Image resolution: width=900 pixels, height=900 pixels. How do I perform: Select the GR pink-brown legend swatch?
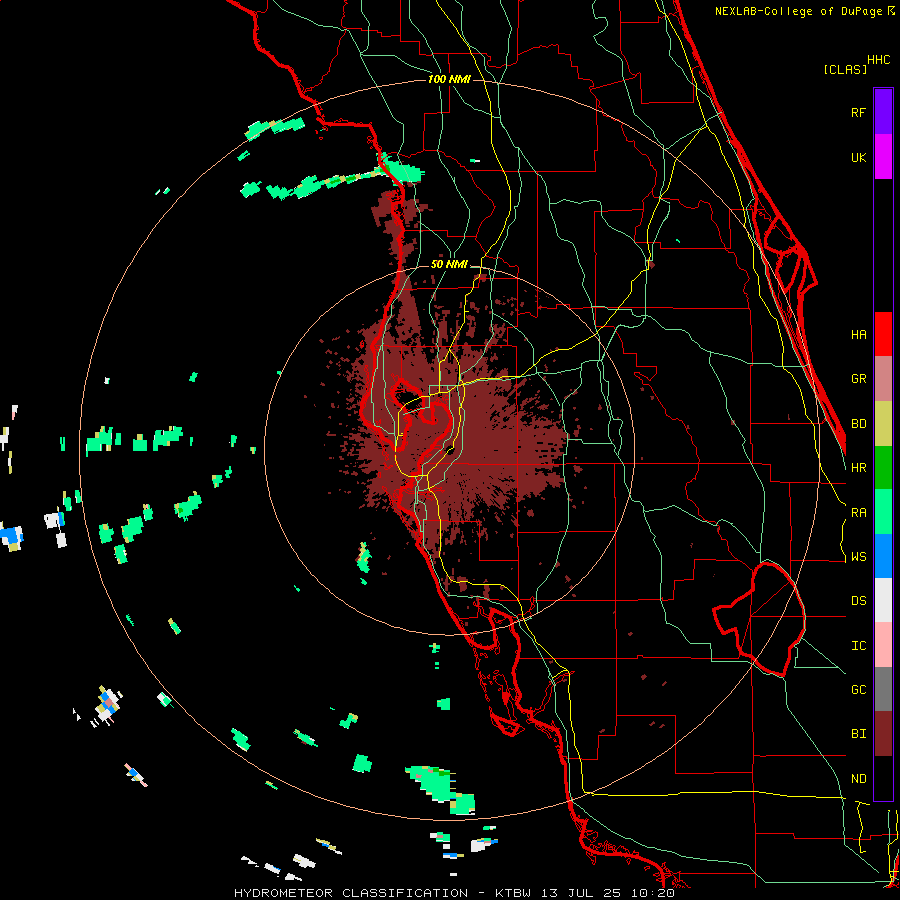click(883, 379)
